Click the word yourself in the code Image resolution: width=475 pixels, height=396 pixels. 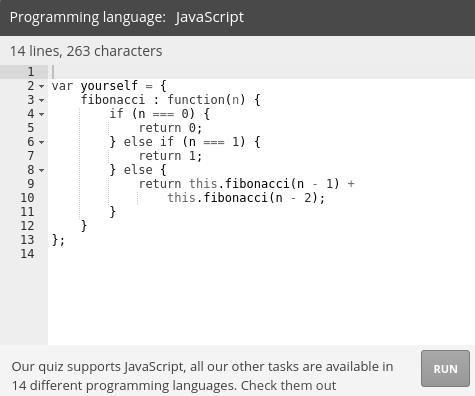click(x=109, y=86)
